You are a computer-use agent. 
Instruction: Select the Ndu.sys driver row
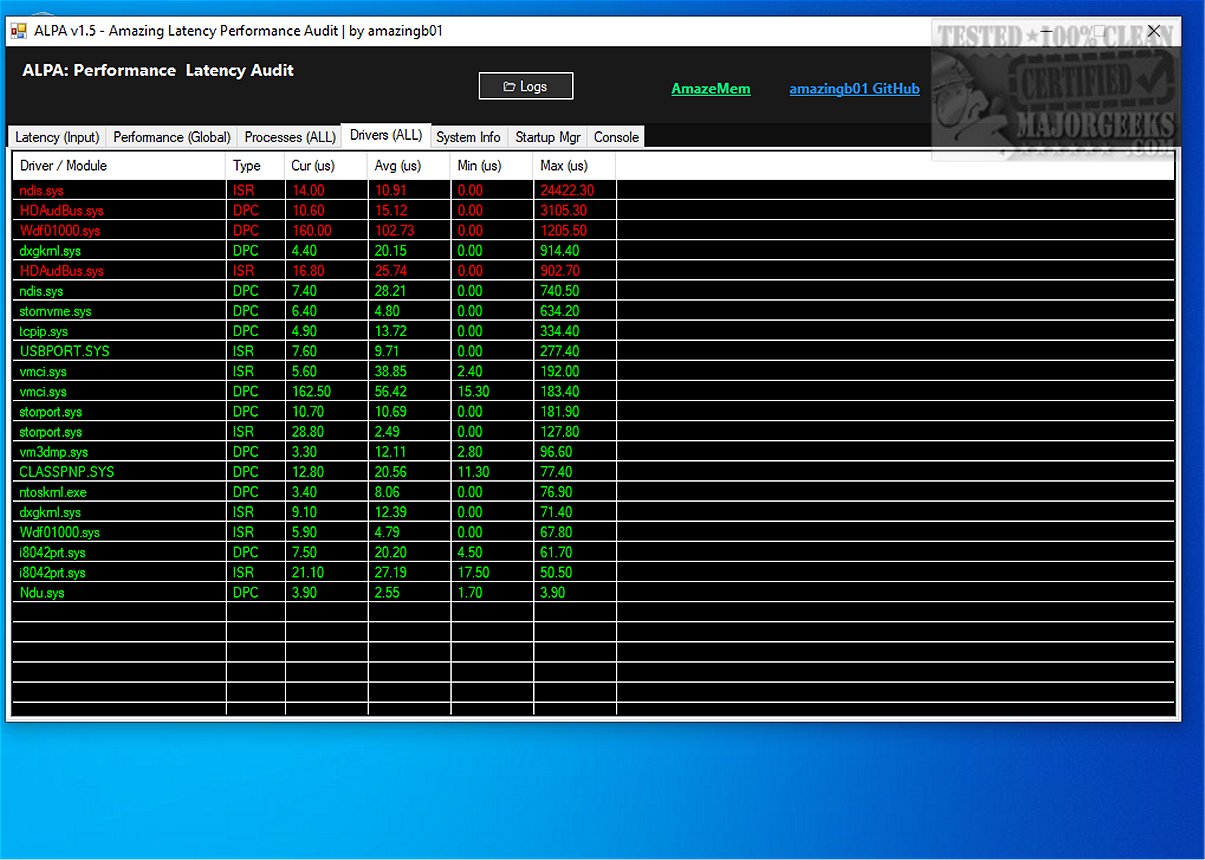click(x=593, y=593)
